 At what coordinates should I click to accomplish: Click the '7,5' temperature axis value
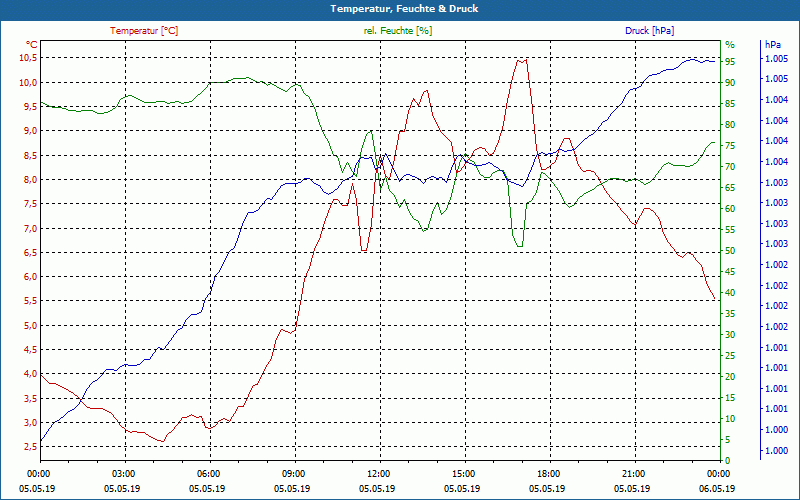click(30, 204)
